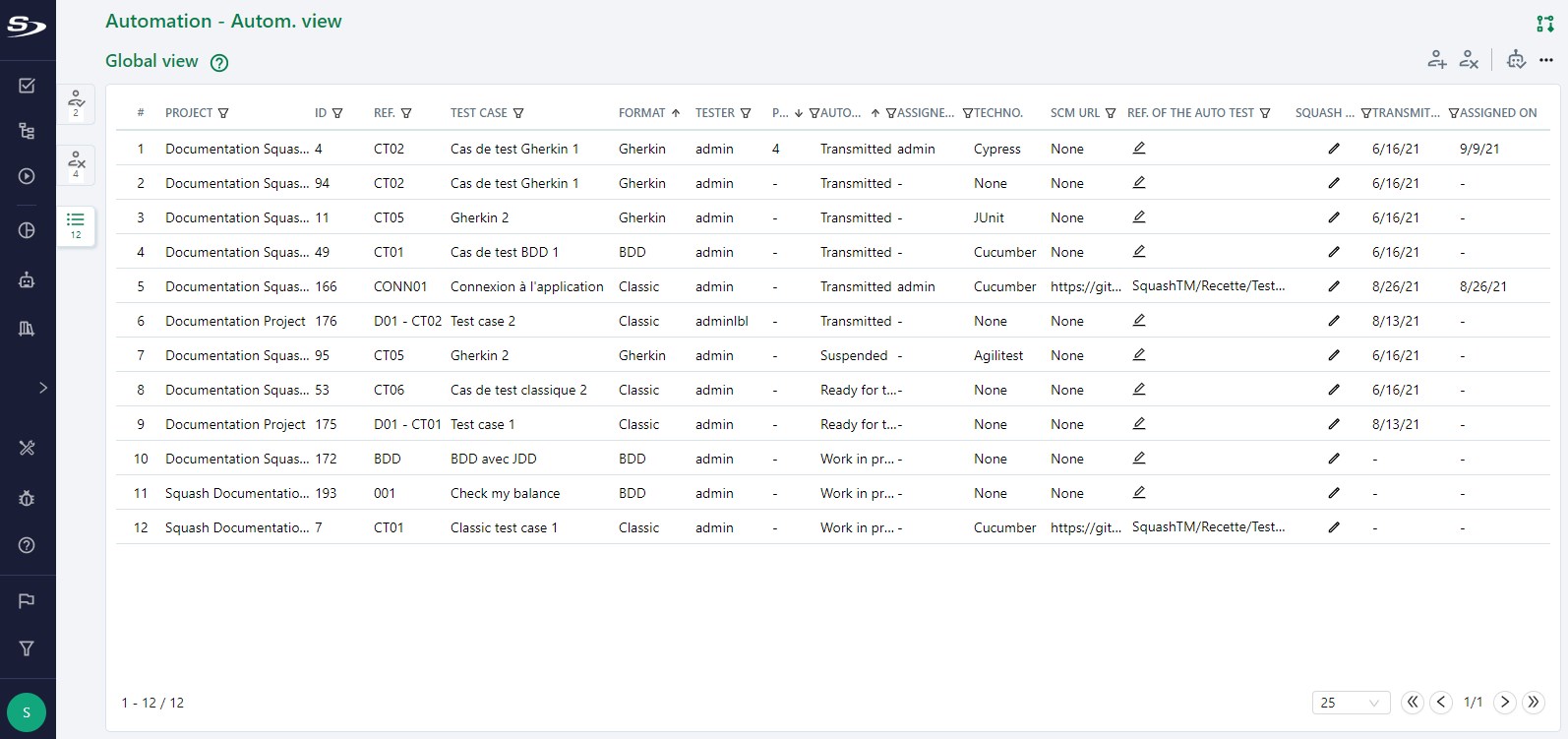
Task: Open the bug tracker icon in sidebar
Action: click(x=27, y=498)
